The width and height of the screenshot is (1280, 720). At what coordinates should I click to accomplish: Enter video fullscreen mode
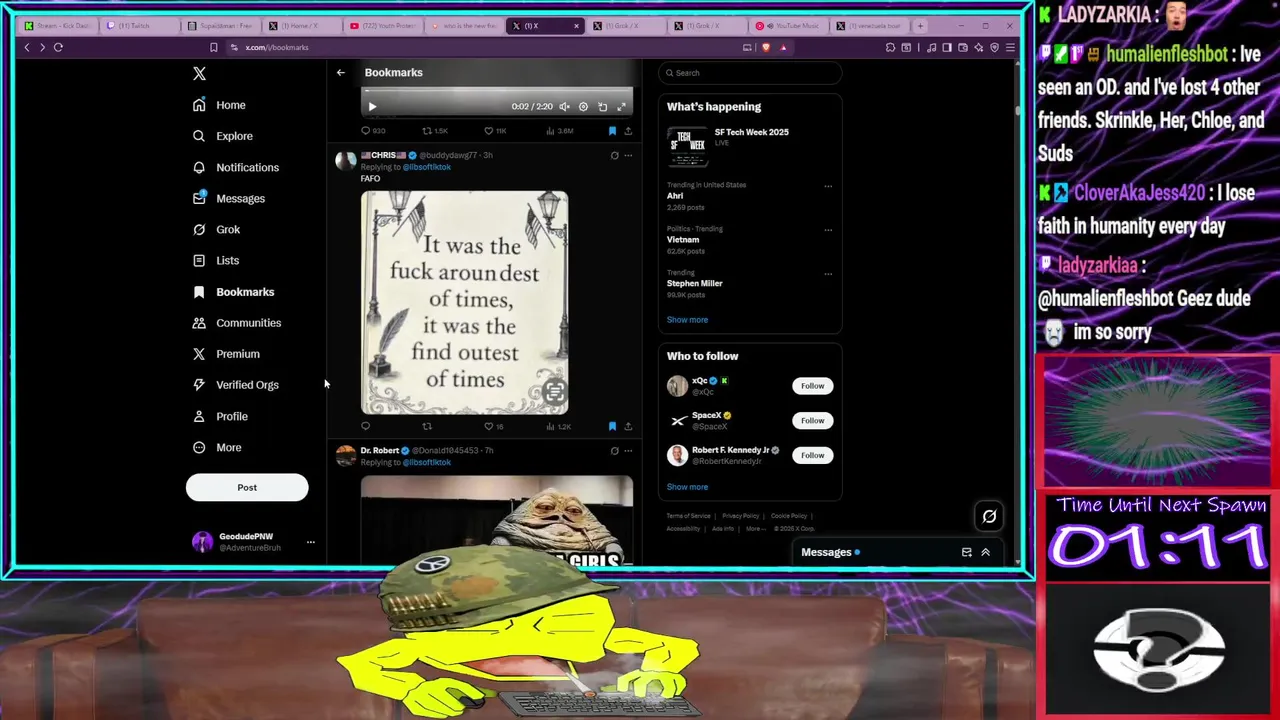tap(621, 106)
